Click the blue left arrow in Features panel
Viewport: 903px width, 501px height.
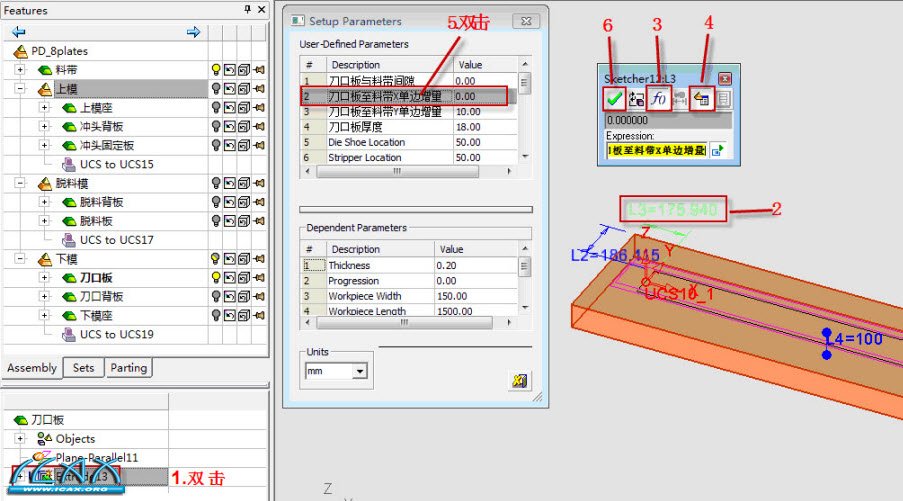[19, 32]
